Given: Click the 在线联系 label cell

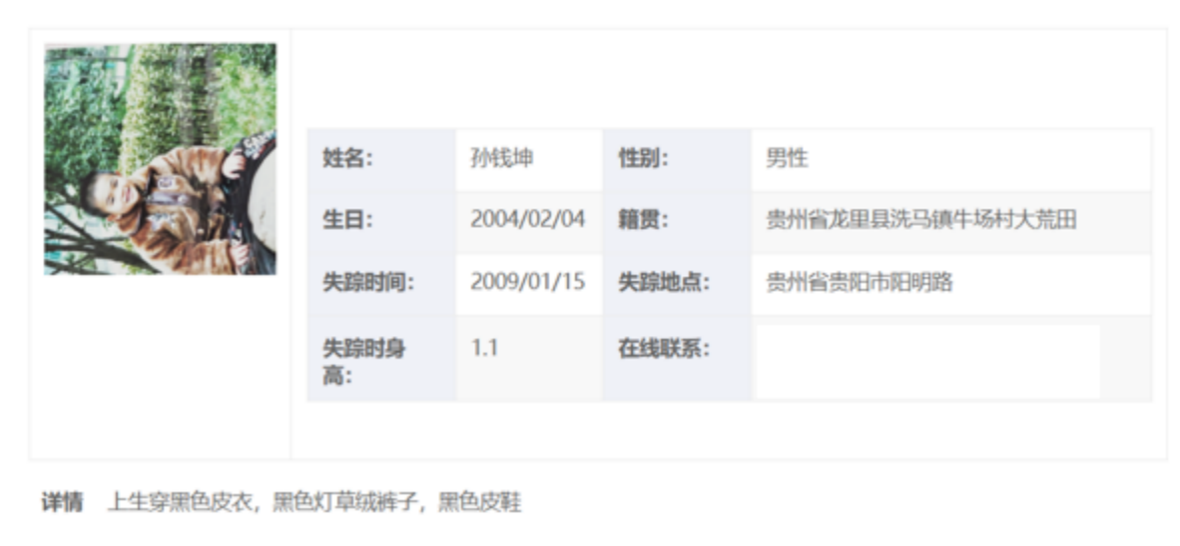Looking at the screenshot, I should point(663,349).
